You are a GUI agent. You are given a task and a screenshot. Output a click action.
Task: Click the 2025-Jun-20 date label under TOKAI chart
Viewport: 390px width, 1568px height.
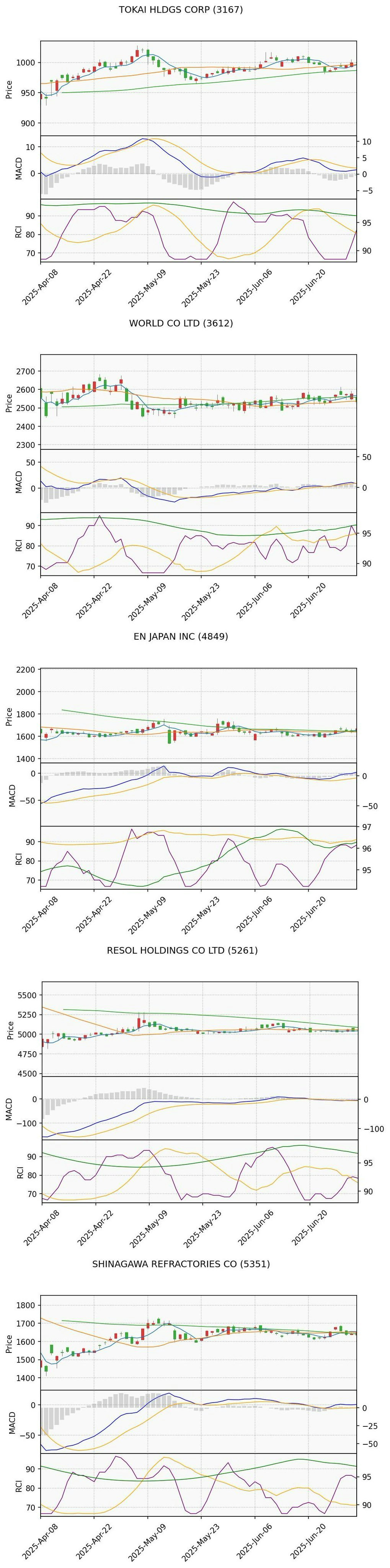click(308, 286)
